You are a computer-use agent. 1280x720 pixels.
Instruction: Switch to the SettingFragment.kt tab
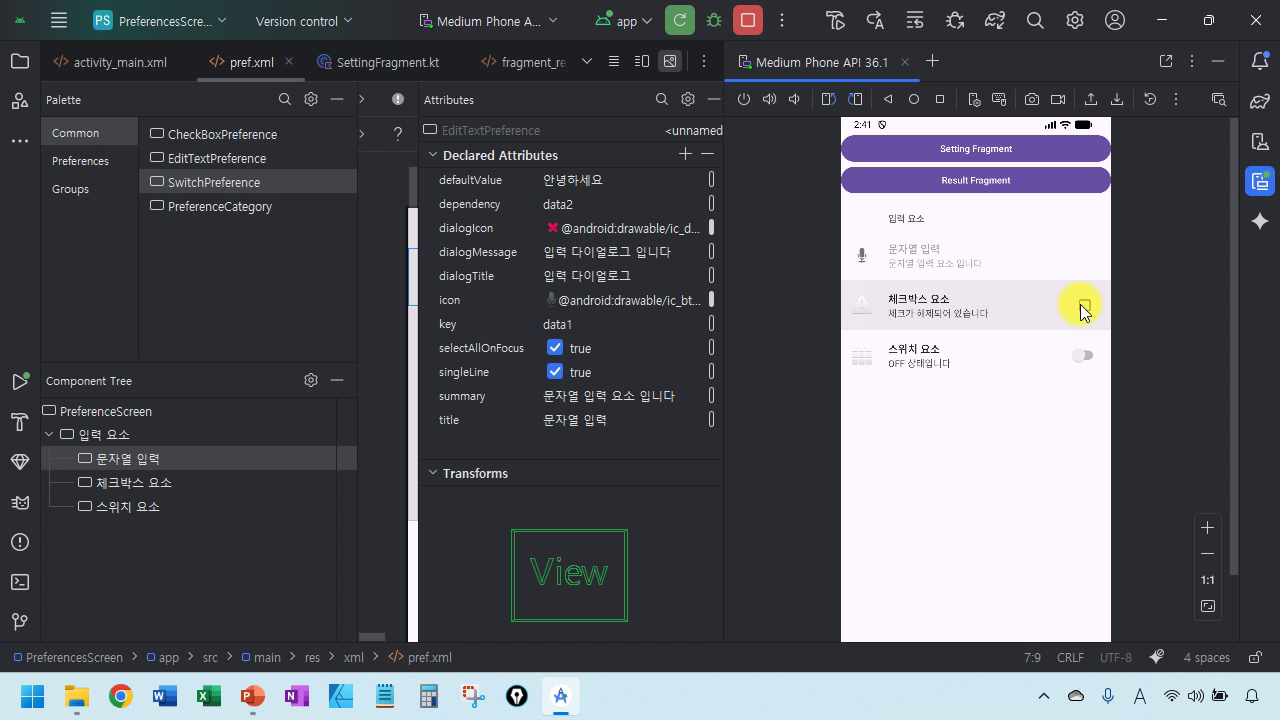(x=388, y=62)
